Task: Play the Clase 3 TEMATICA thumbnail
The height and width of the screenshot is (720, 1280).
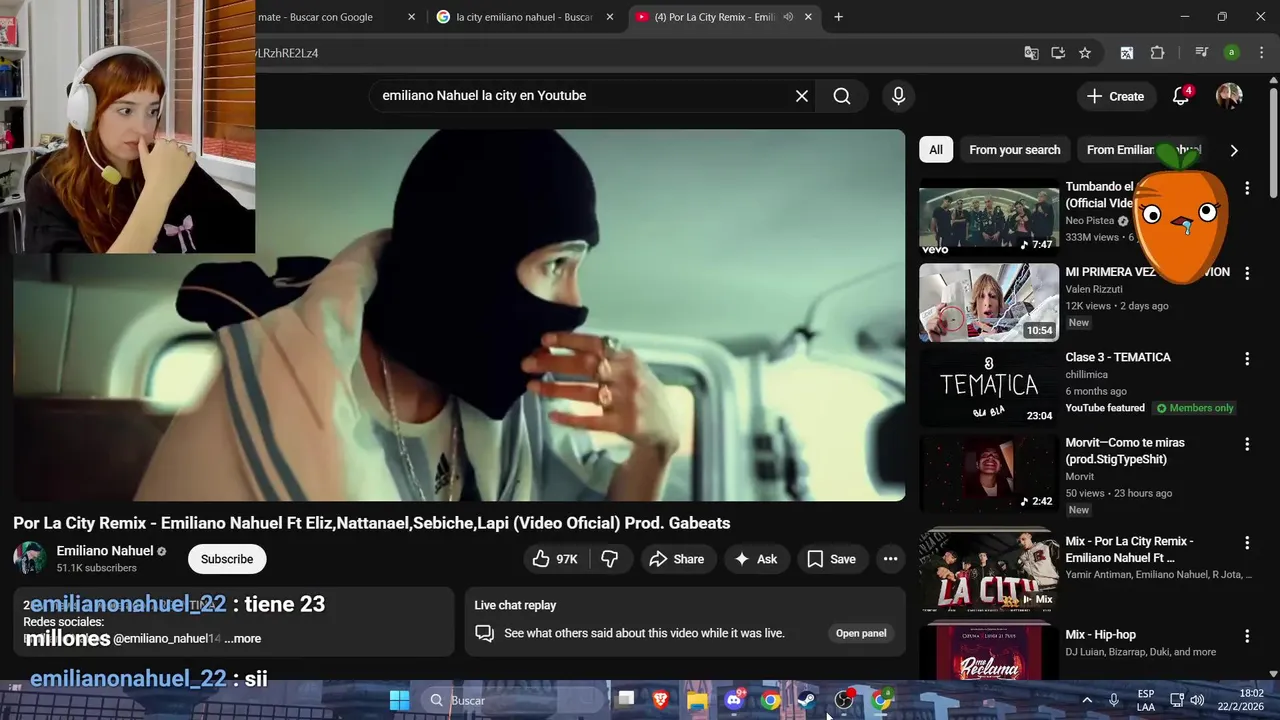Action: pyautogui.click(x=989, y=388)
